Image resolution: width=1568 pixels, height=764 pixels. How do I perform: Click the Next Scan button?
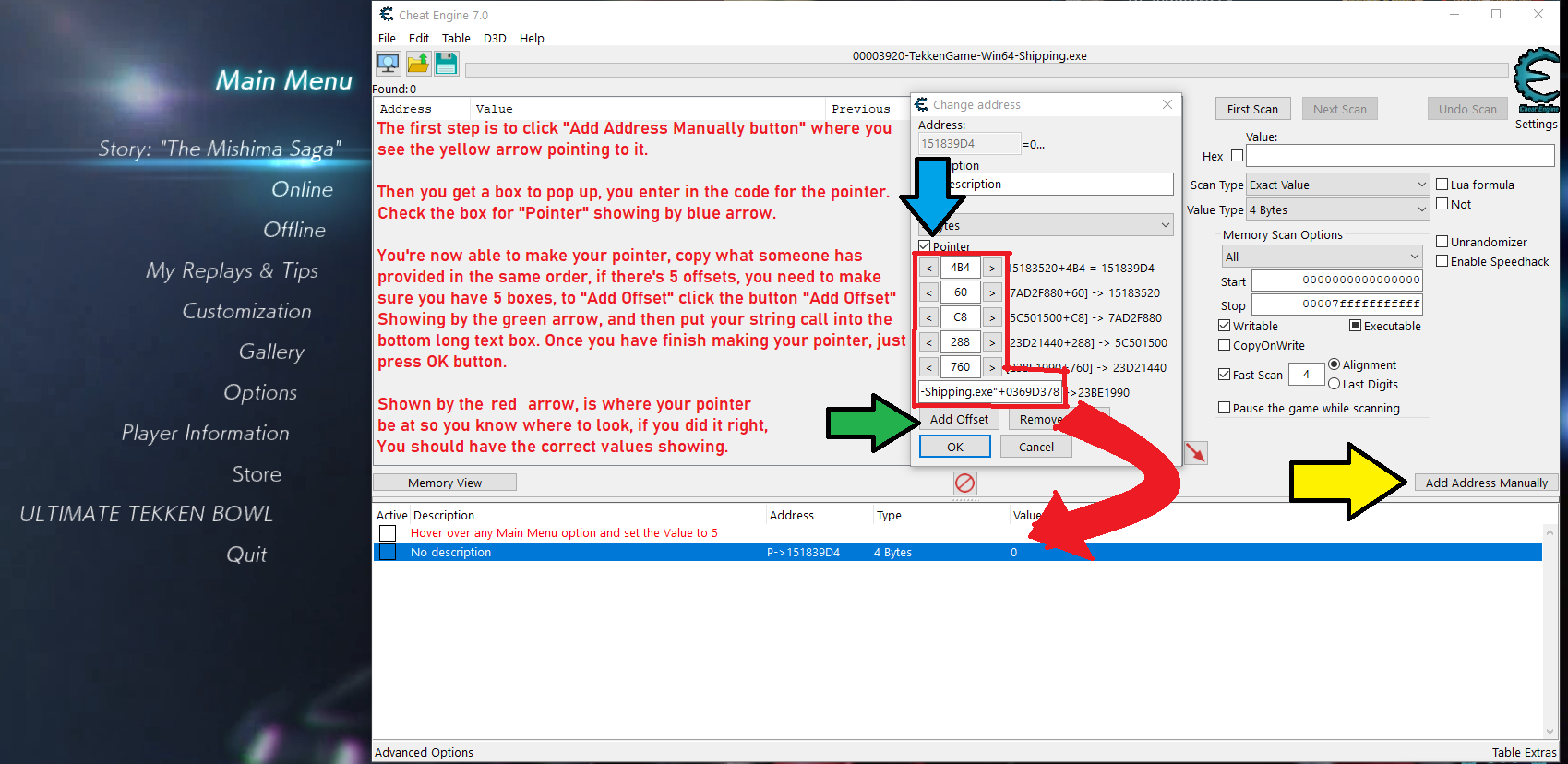pos(1340,109)
